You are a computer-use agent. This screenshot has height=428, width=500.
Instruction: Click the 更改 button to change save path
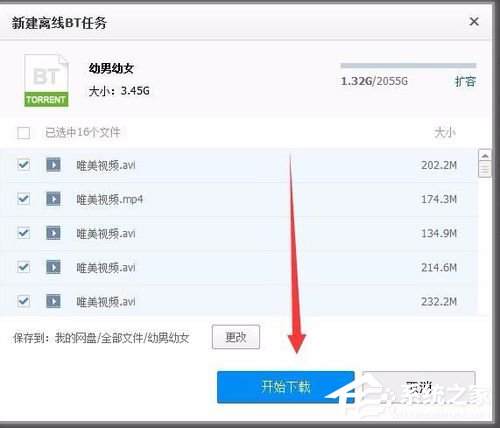[x=236, y=337]
